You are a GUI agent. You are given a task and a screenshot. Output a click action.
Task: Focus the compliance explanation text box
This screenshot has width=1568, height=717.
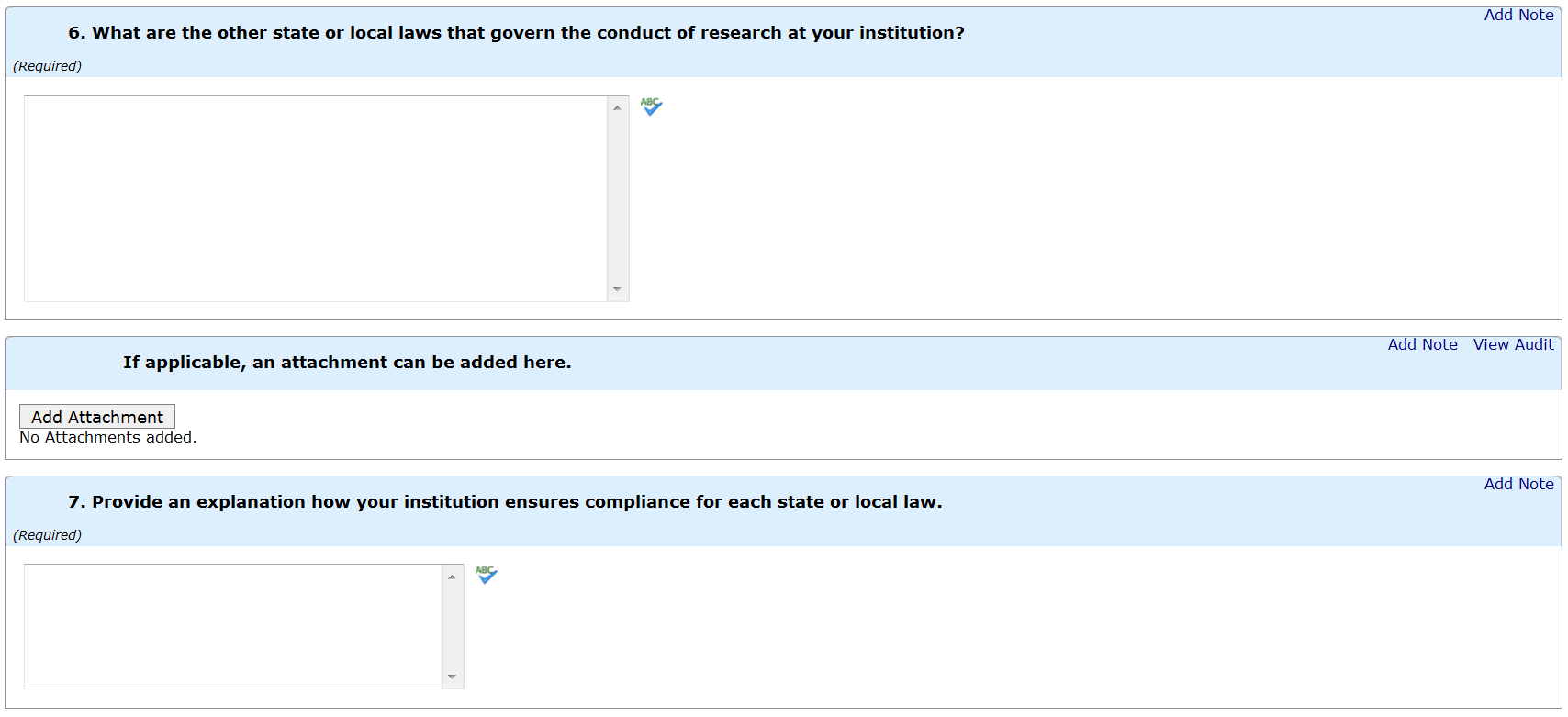233,626
